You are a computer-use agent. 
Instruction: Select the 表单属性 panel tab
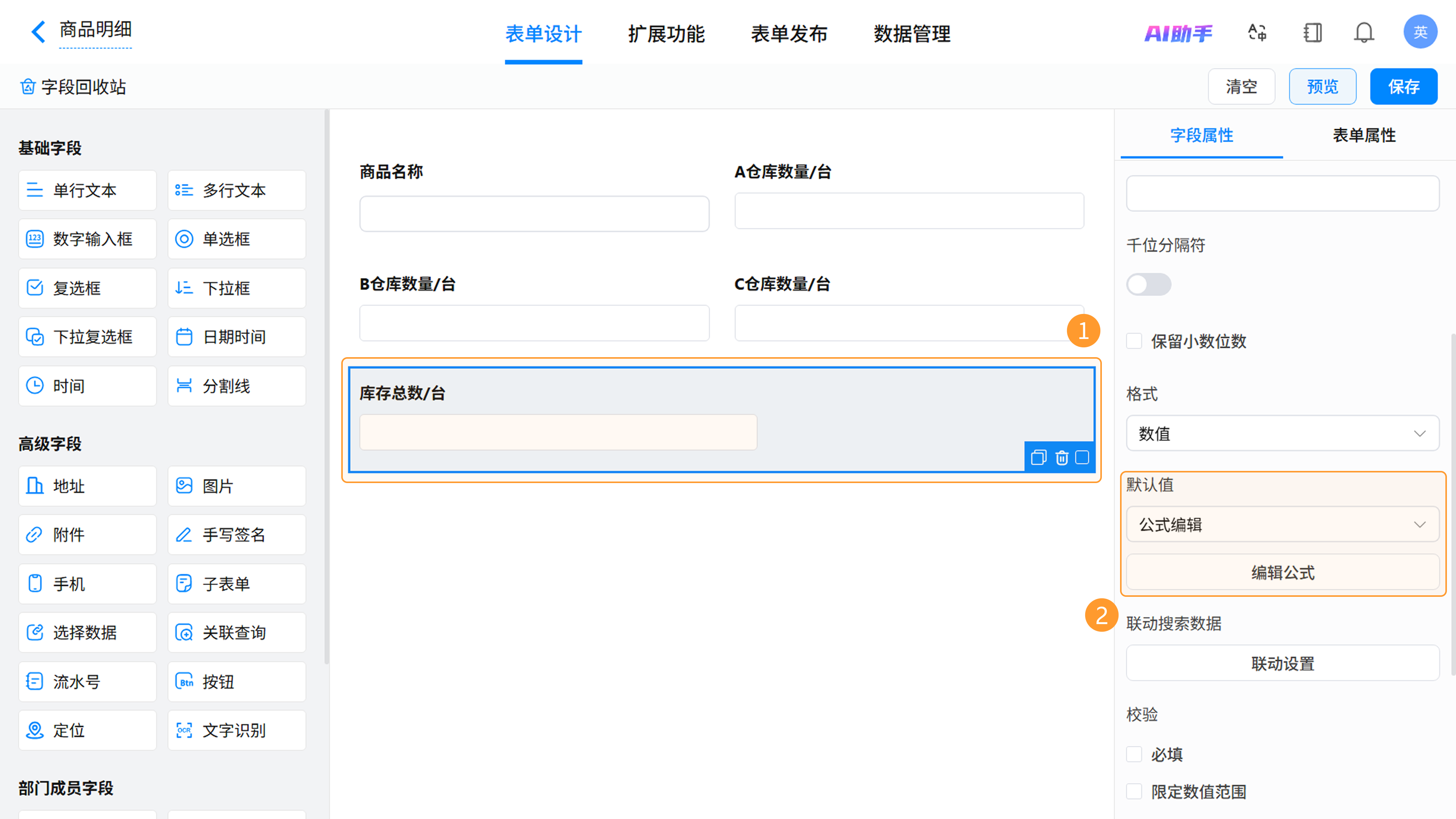pyautogui.click(x=1364, y=135)
